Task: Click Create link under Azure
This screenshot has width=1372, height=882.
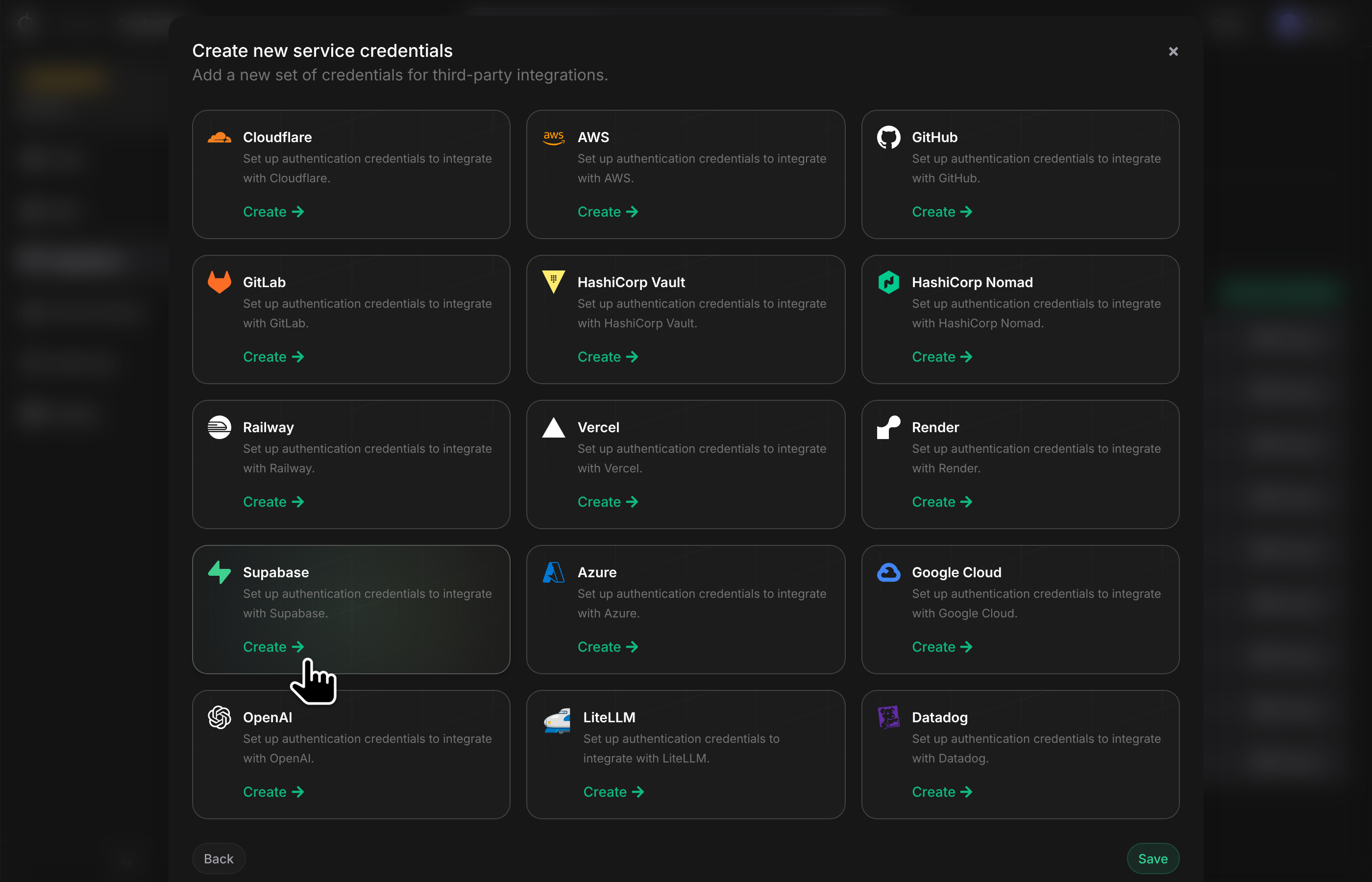Action: point(608,647)
